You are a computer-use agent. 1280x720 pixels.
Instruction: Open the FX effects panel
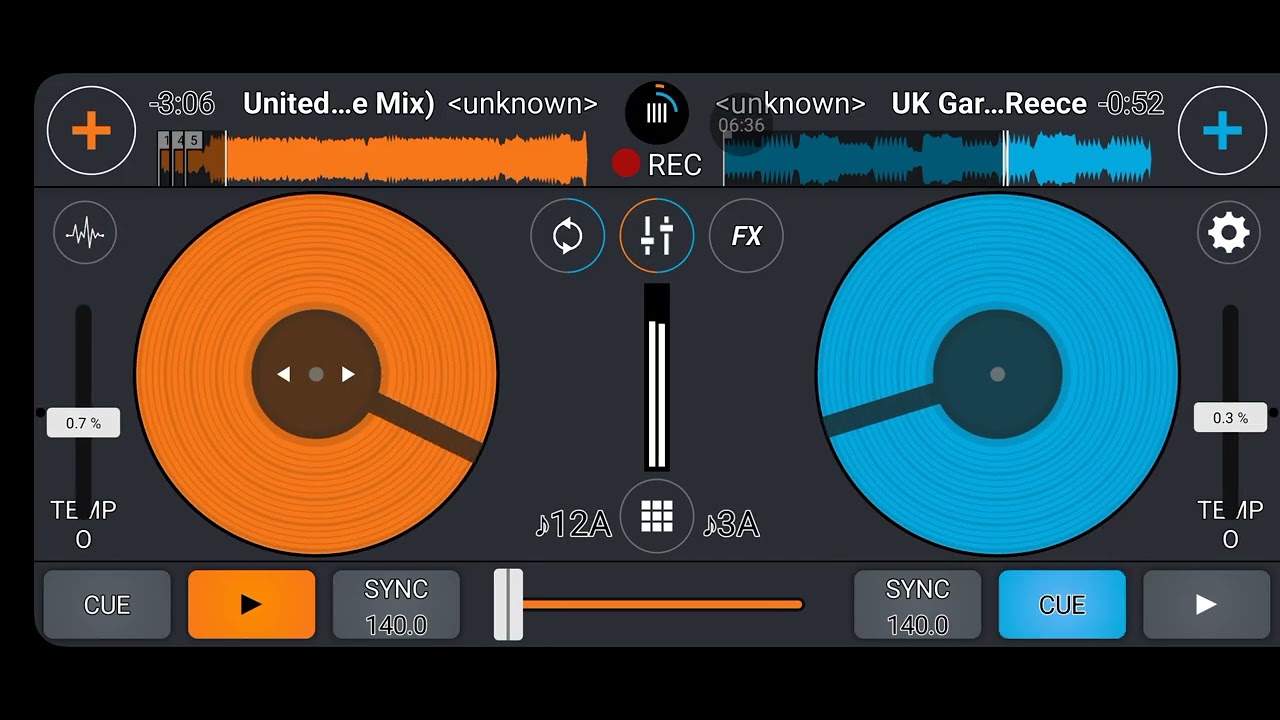746,236
